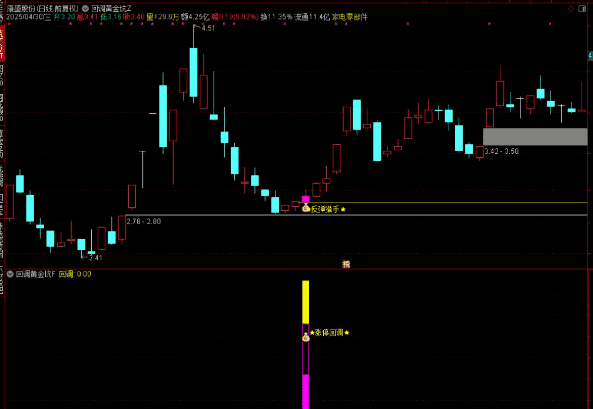This screenshot has width=593, height=409.
Task: Click the red tab strip on the left edge
Action: tap(2, 43)
